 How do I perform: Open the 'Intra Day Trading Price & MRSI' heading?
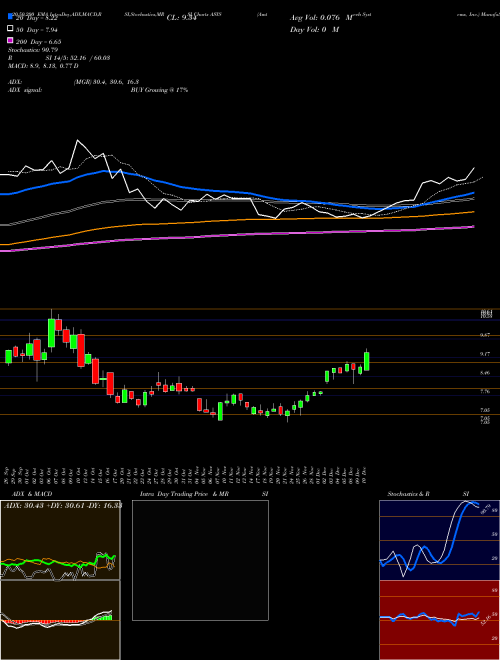coord(204,494)
